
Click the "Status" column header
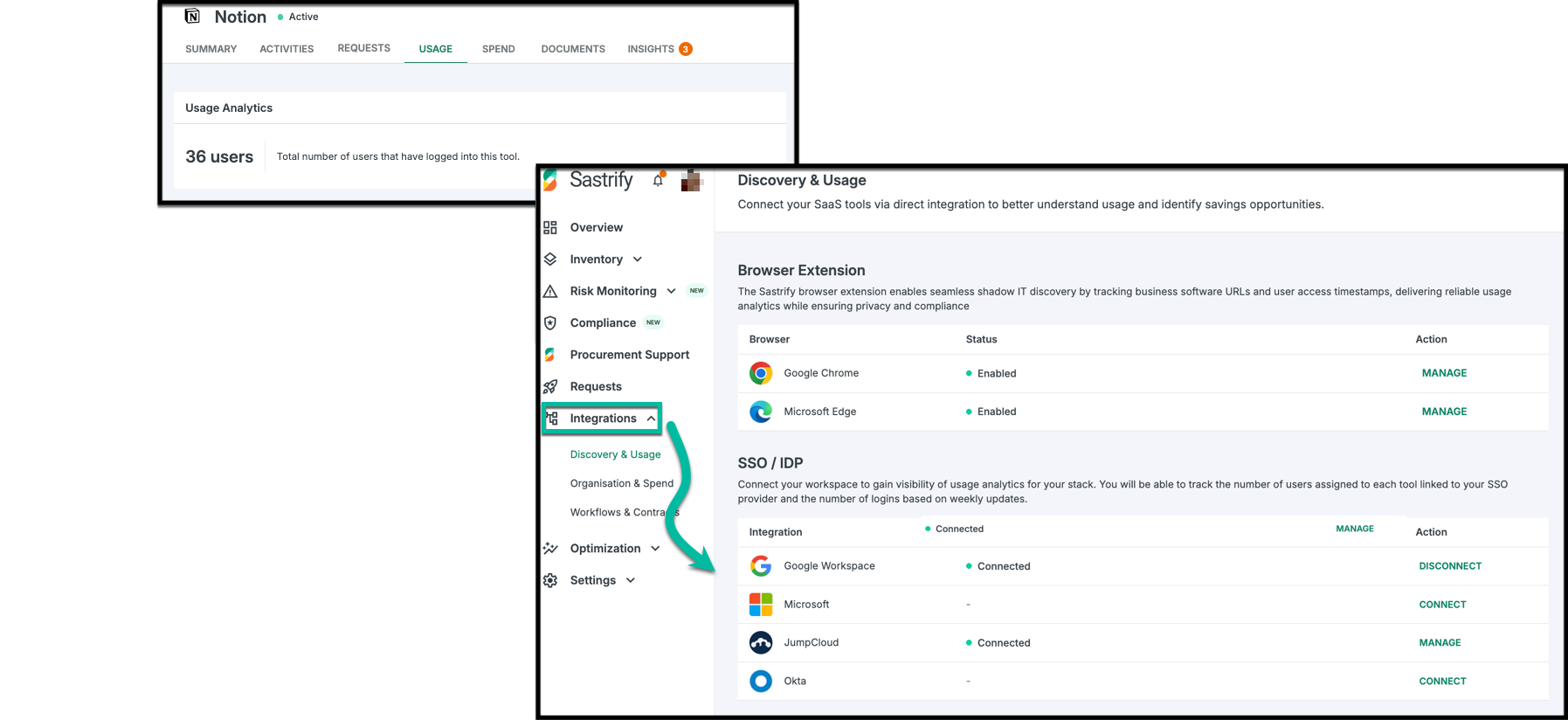pos(982,339)
